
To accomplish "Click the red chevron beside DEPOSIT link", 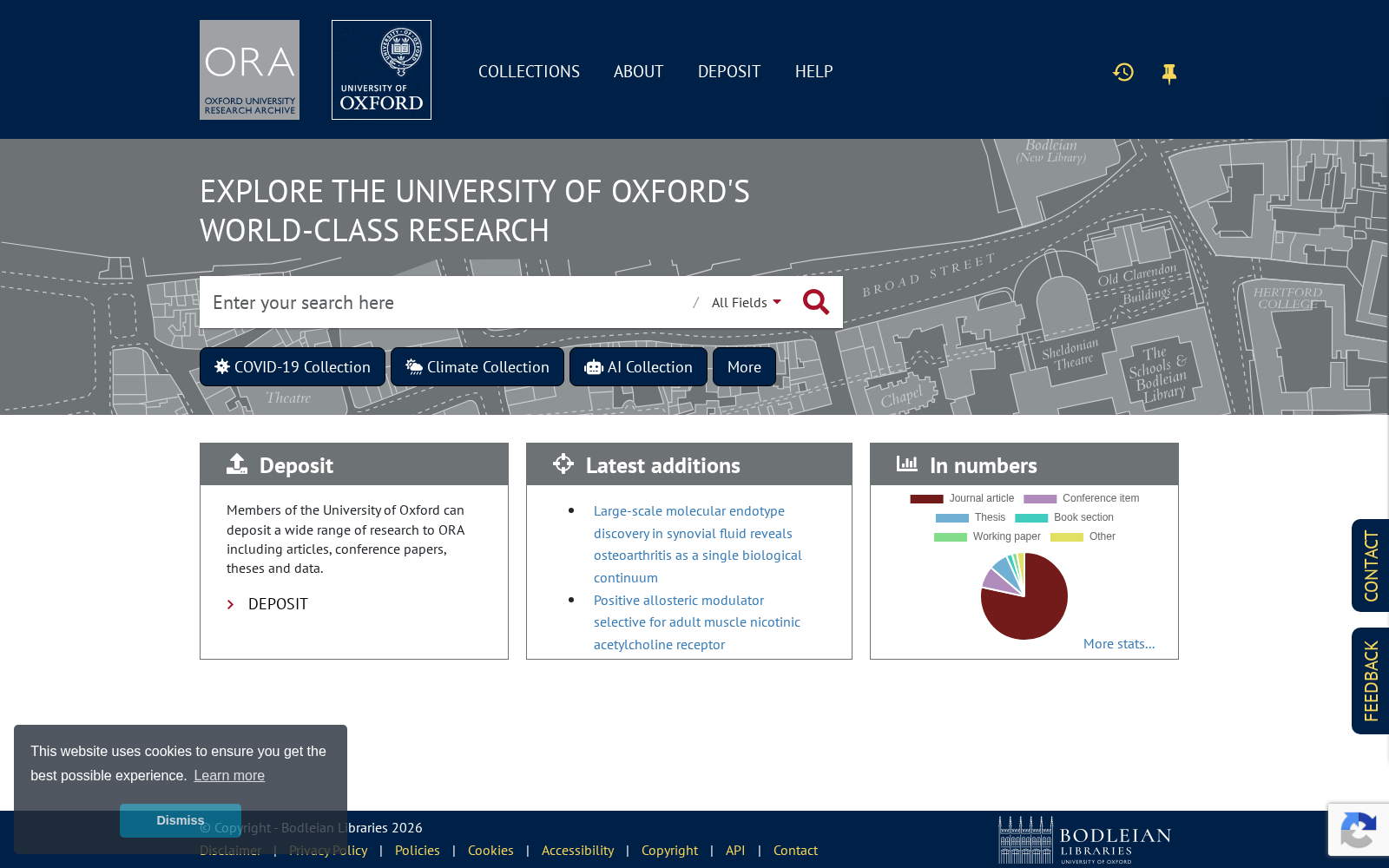I will (x=230, y=604).
